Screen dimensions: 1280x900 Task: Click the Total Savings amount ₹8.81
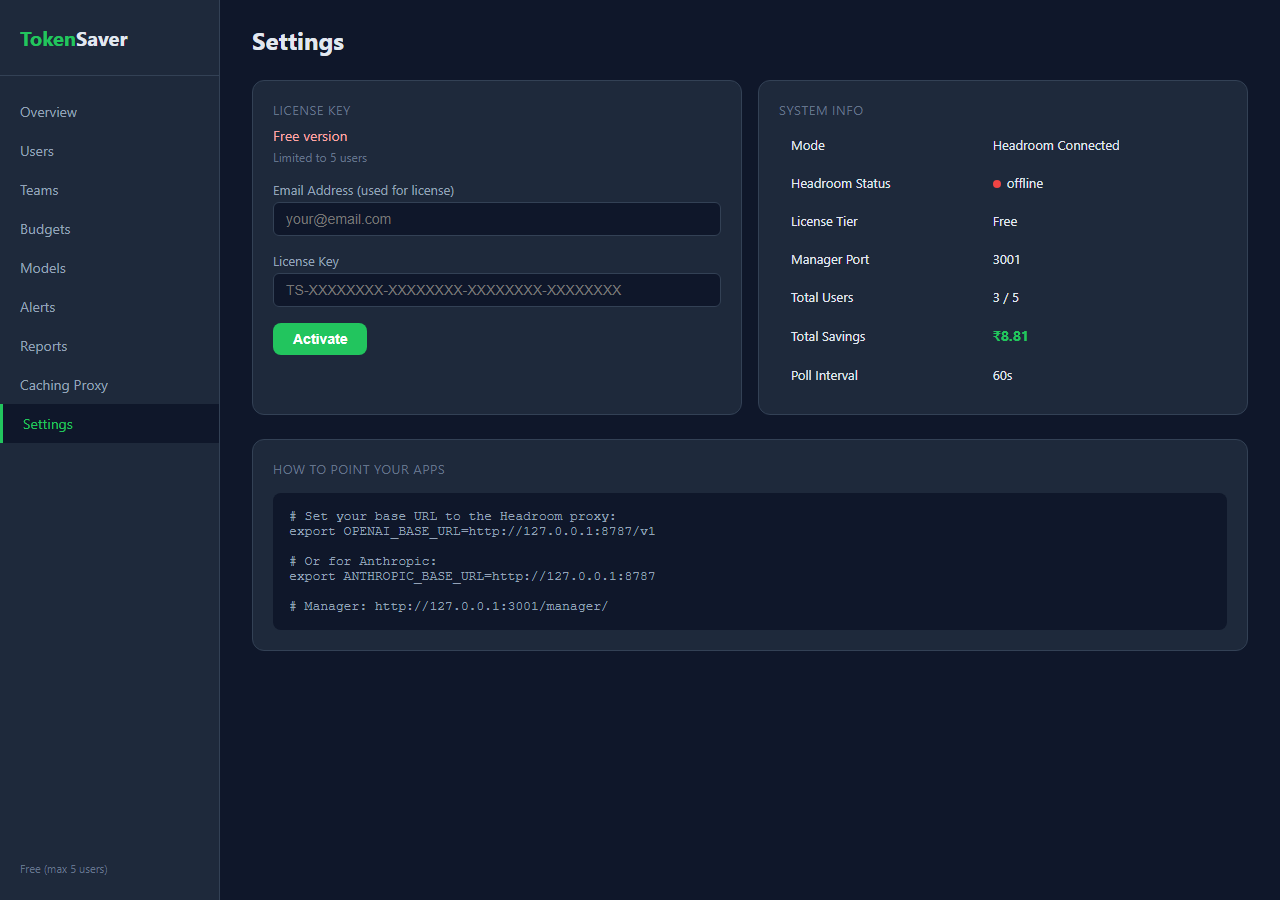point(1011,337)
